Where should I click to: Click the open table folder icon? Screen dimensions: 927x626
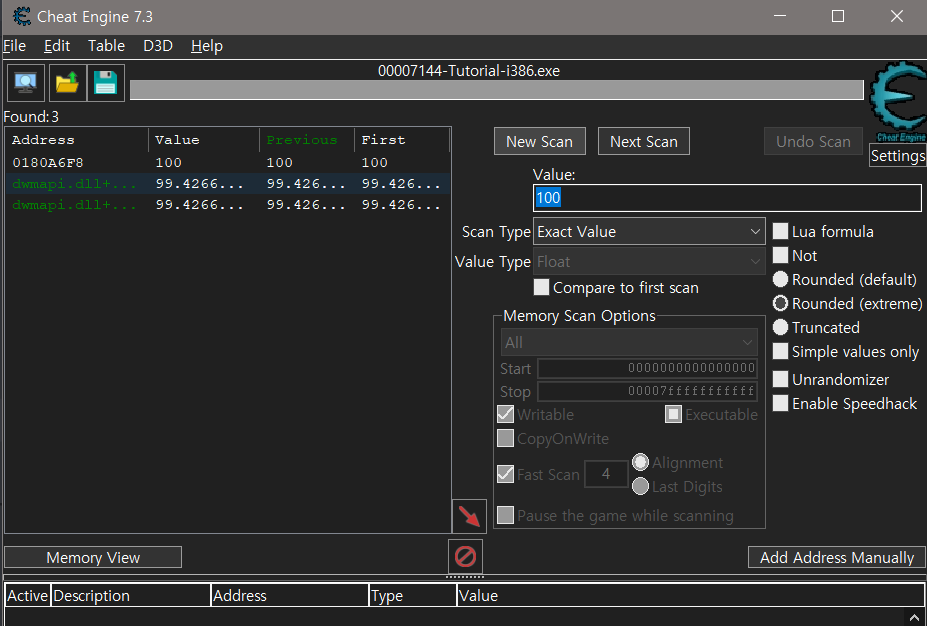(66, 82)
